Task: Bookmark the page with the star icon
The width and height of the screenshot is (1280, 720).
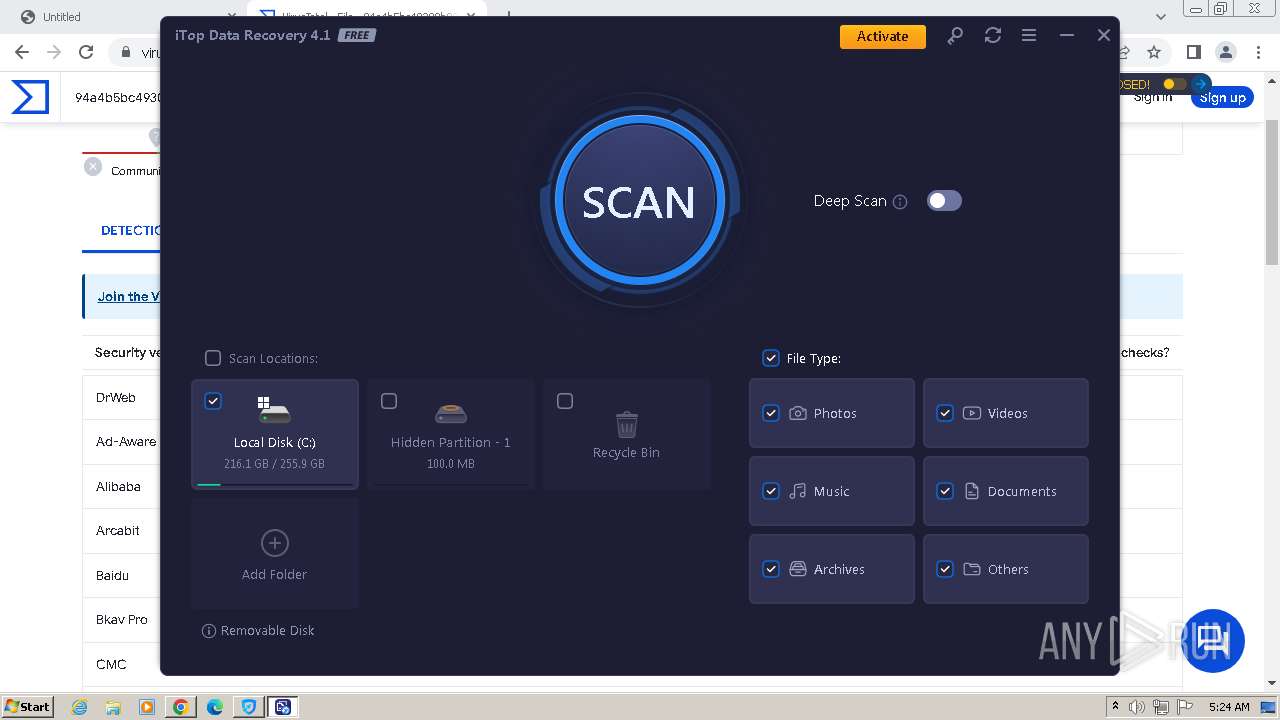Action: tap(1154, 52)
